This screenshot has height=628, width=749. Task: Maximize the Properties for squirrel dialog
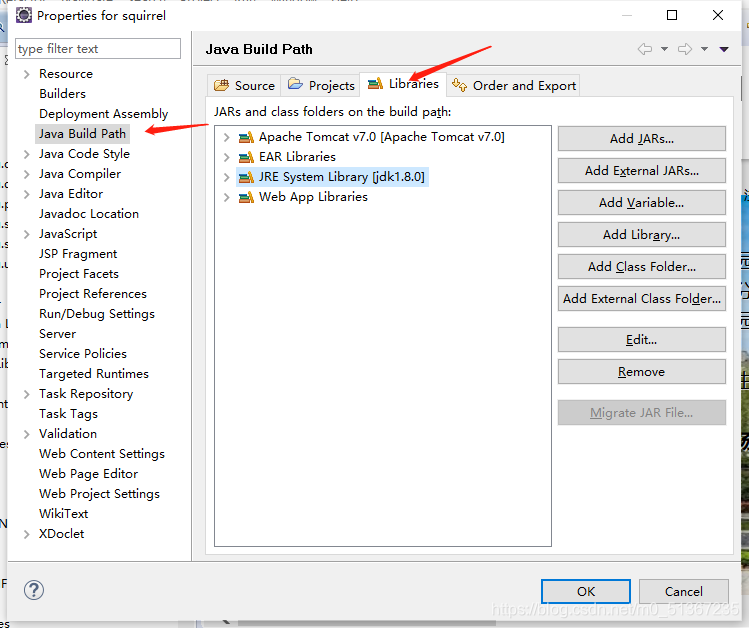click(672, 15)
